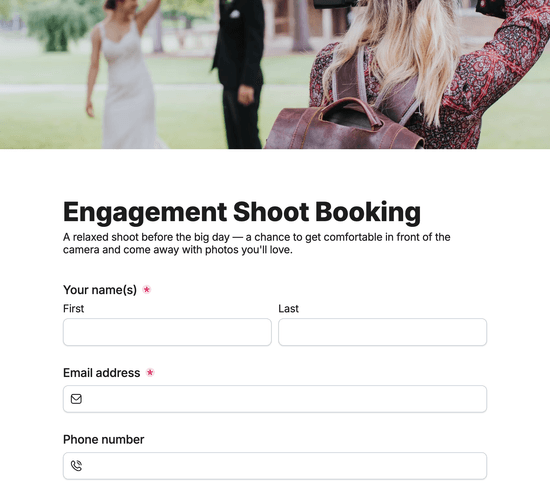Click the 'Your name(s)' label

pyautogui.click(x=100, y=290)
